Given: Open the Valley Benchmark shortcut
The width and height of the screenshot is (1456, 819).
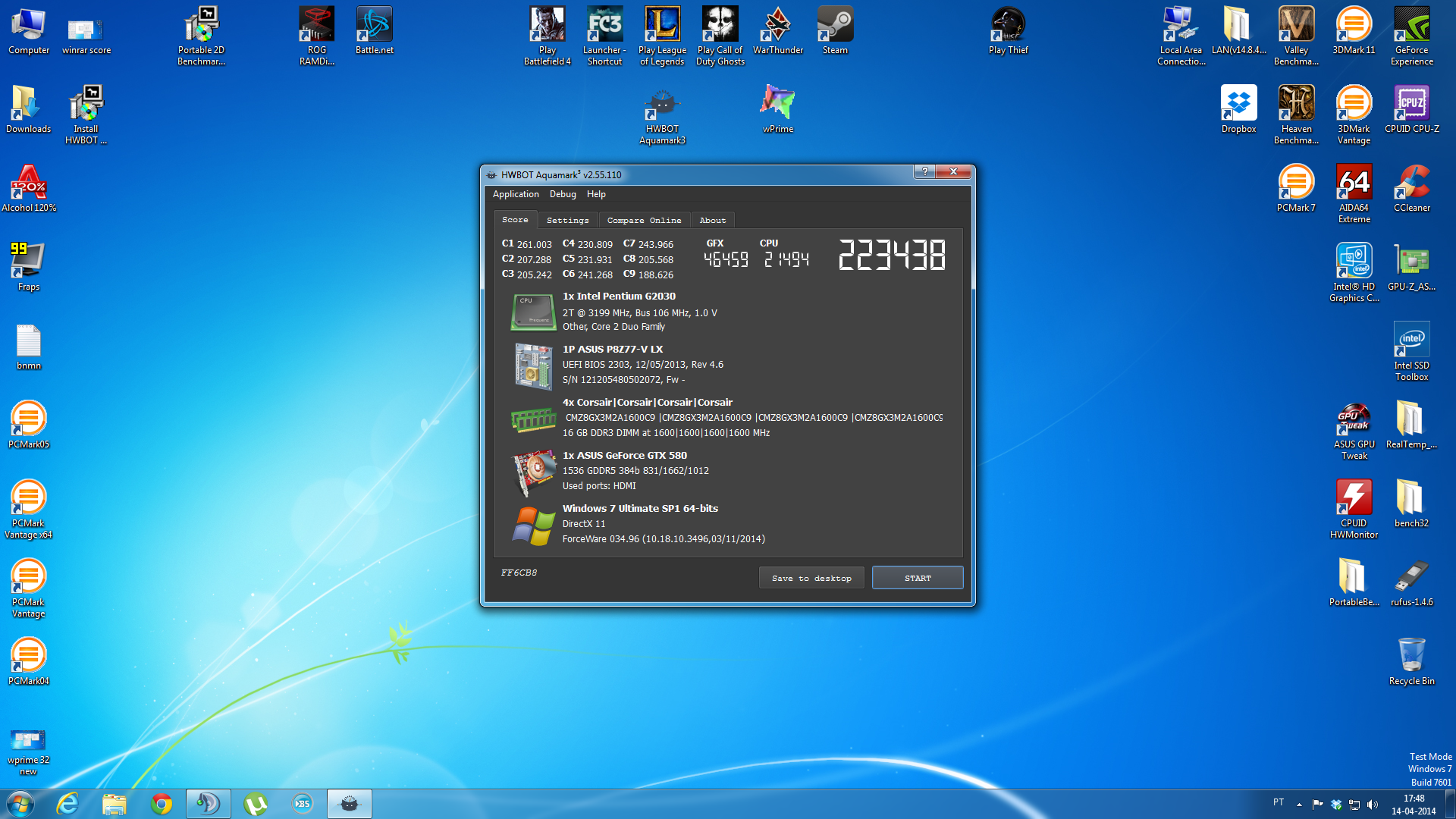Looking at the screenshot, I should click(1296, 36).
